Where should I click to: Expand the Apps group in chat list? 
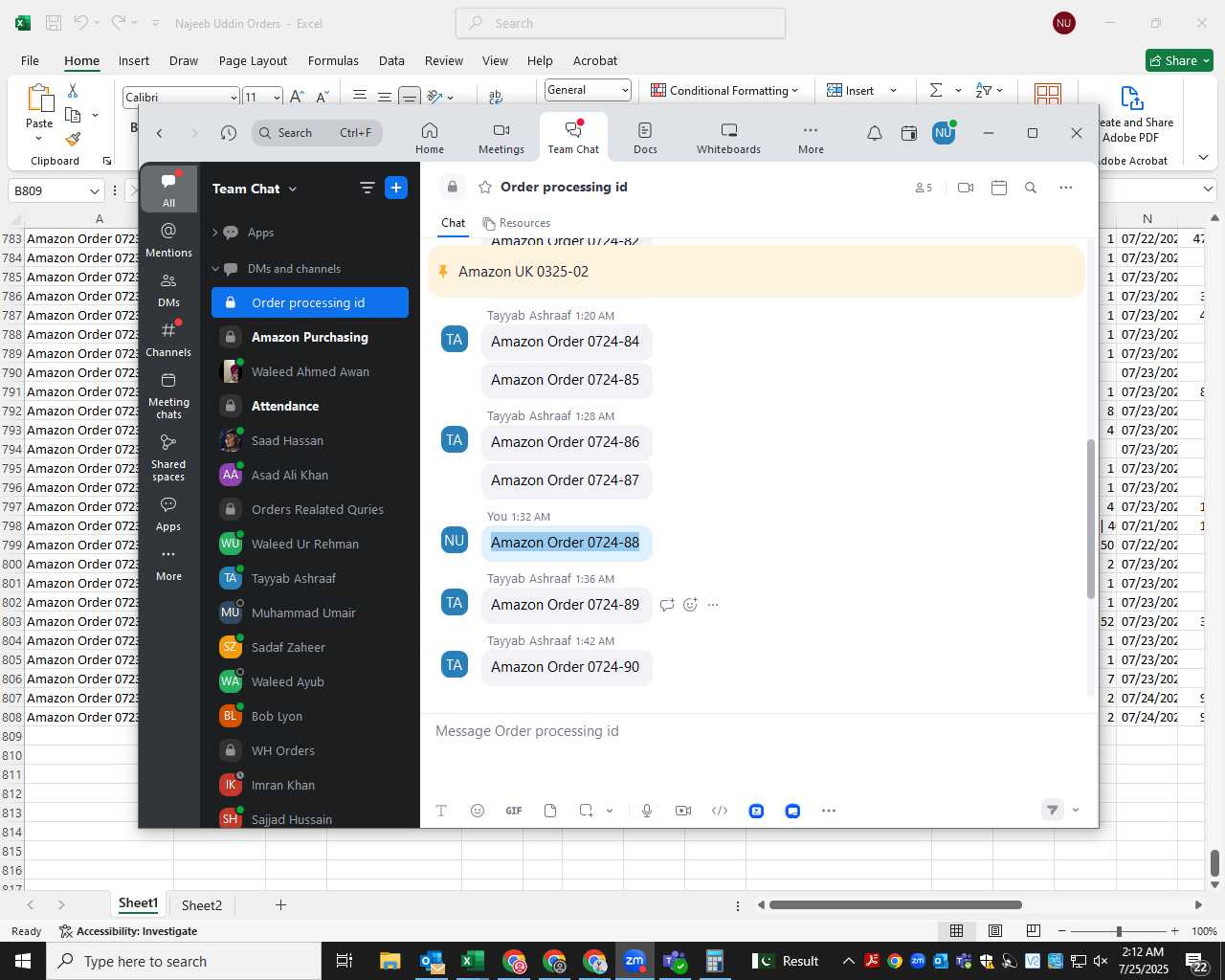pos(215,233)
